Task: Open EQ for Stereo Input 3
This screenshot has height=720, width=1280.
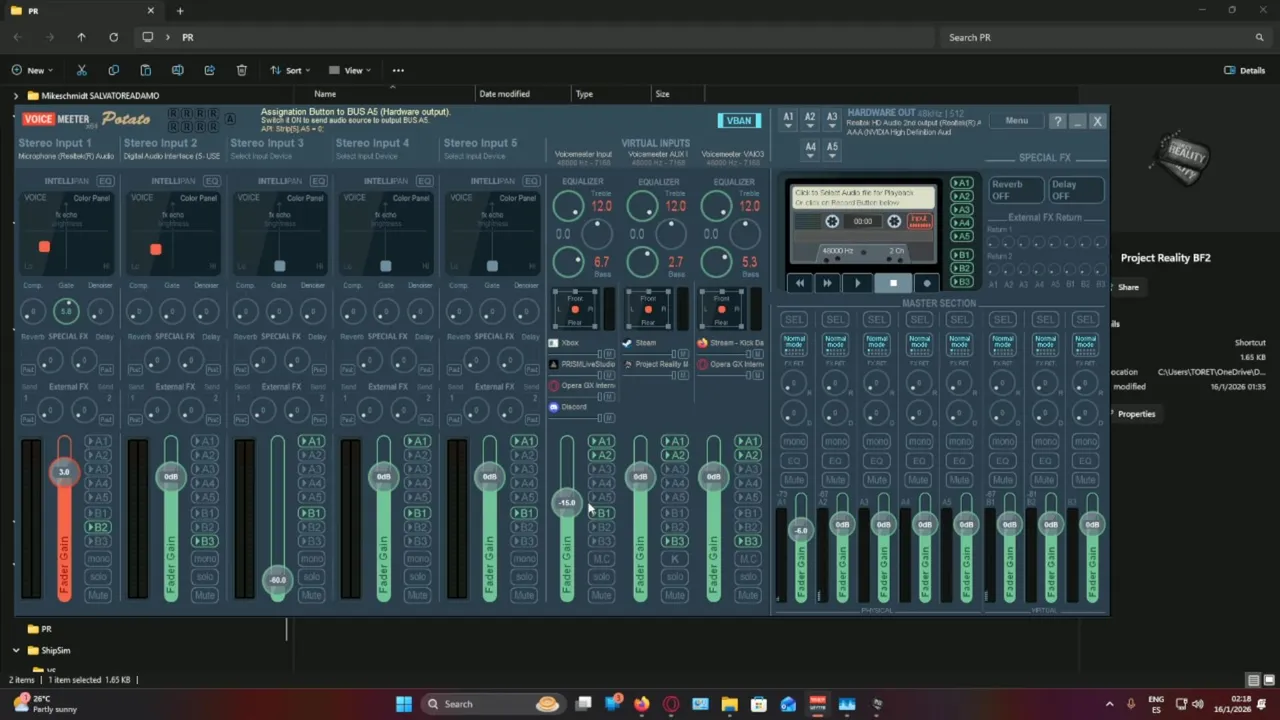Action: (318, 181)
